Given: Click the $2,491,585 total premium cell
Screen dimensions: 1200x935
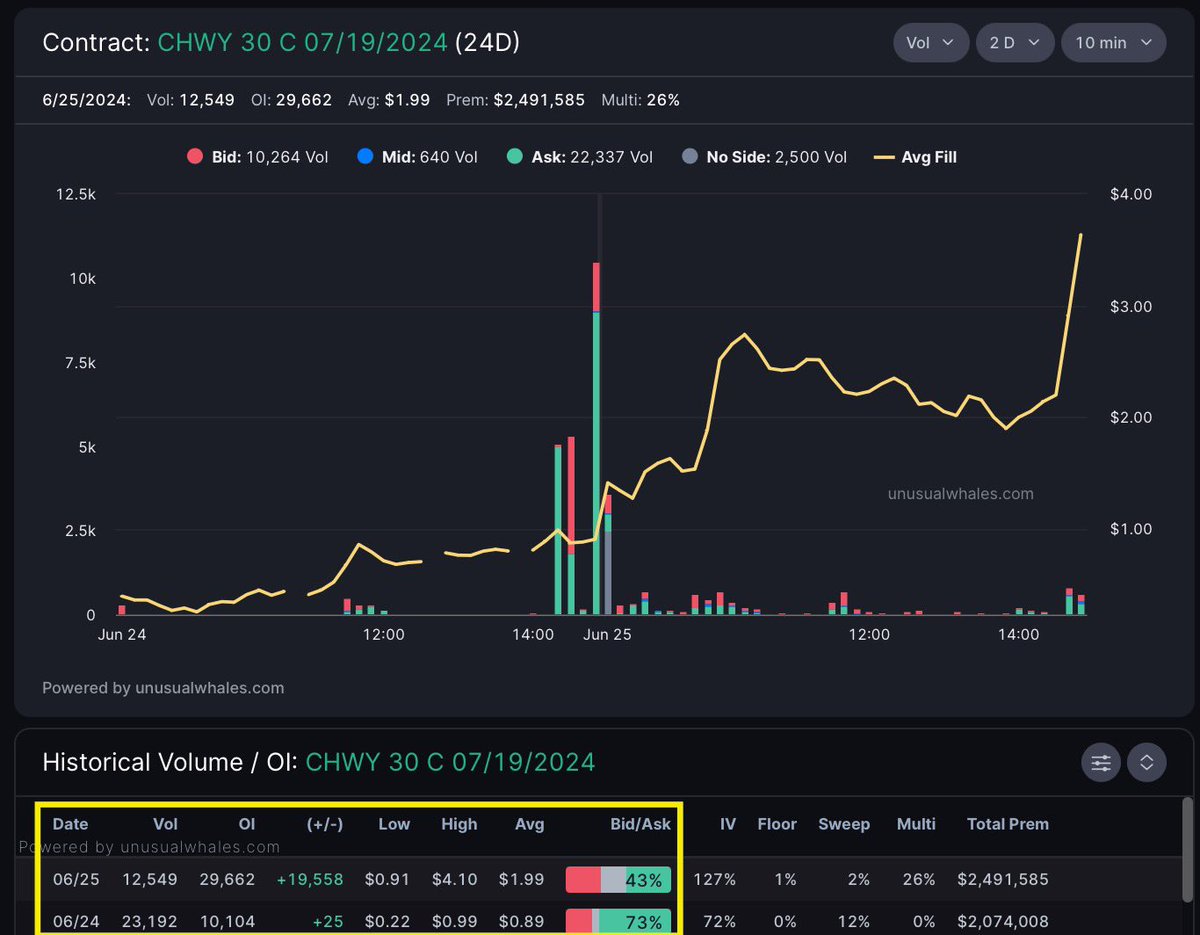Looking at the screenshot, I should [1003, 880].
